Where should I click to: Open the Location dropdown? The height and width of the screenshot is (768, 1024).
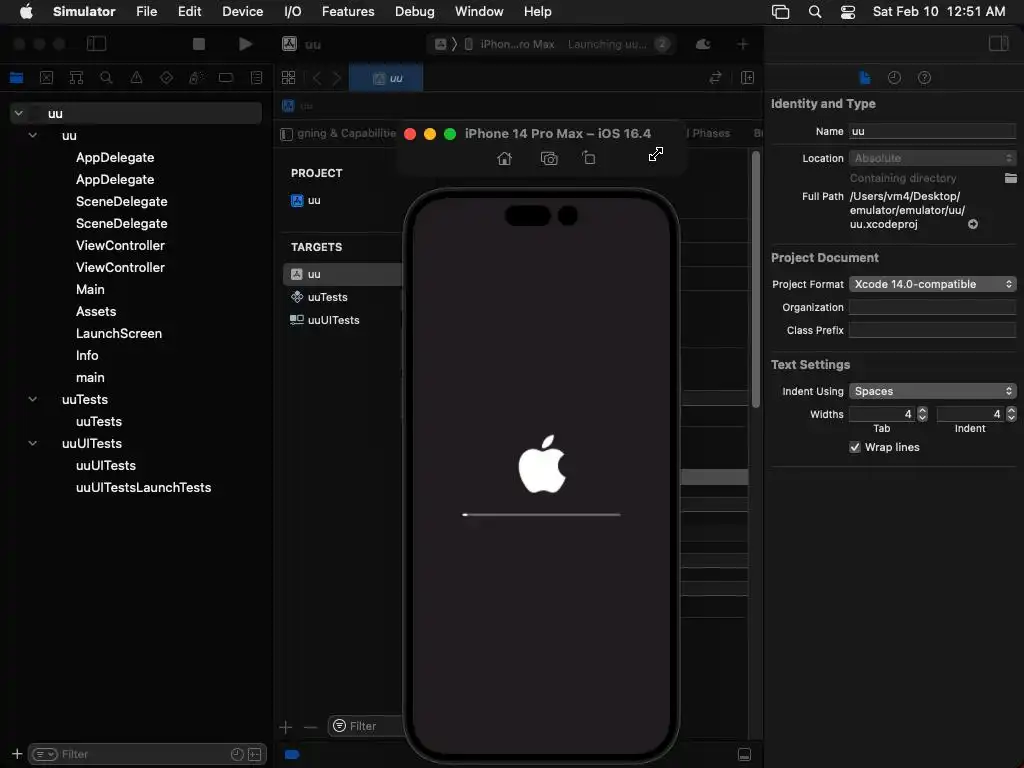pyautogui.click(x=932, y=158)
